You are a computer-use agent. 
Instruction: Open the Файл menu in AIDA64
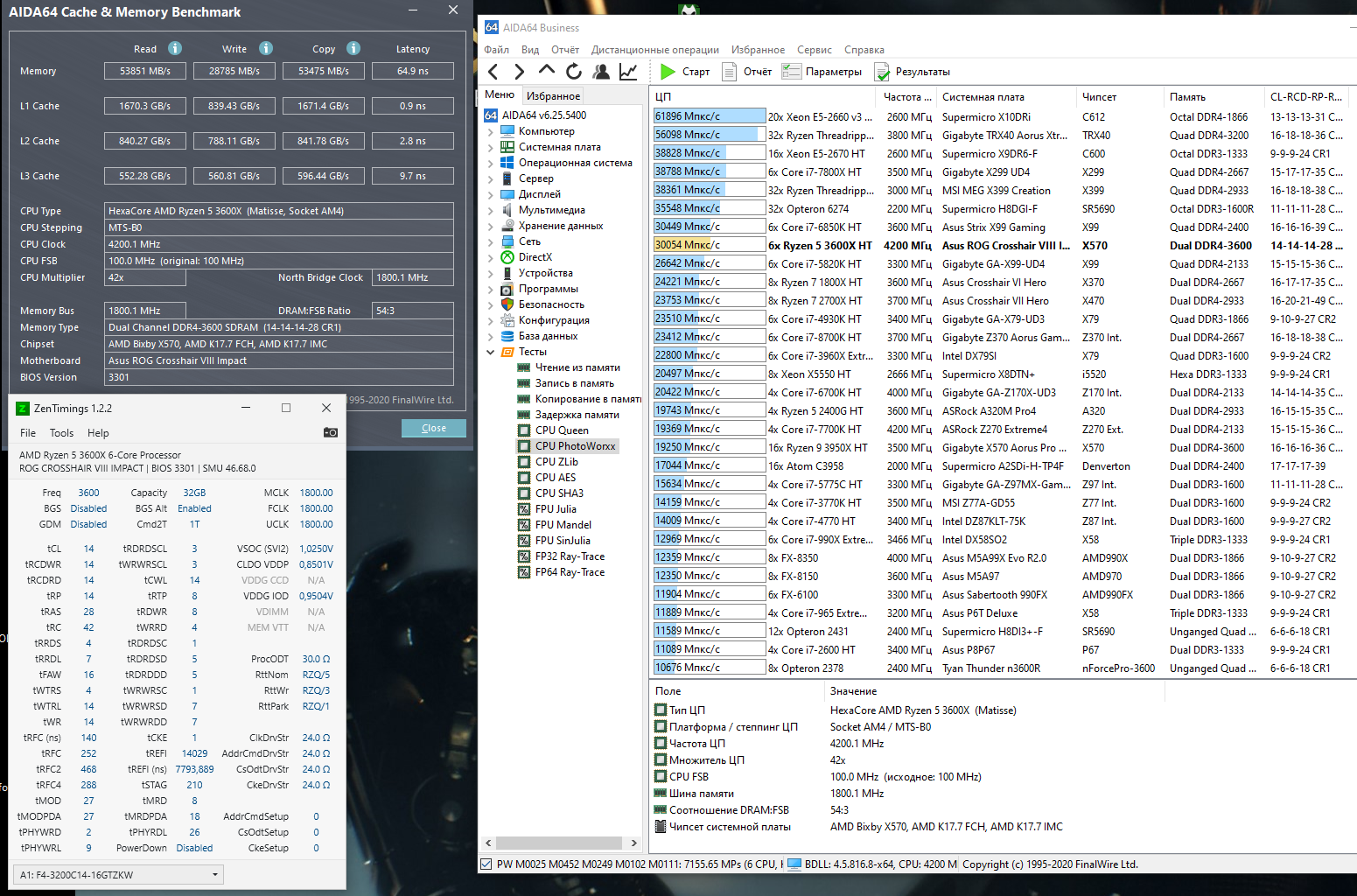[x=497, y=50]
